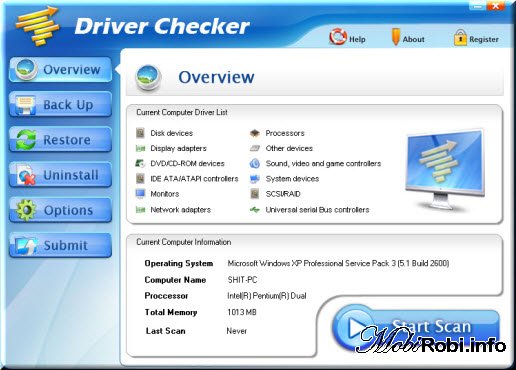The height and width of the screenshot is (370, 516).
Task: Close the Driver Checker window
Action: pyautogui.click(x=496, y=5)
